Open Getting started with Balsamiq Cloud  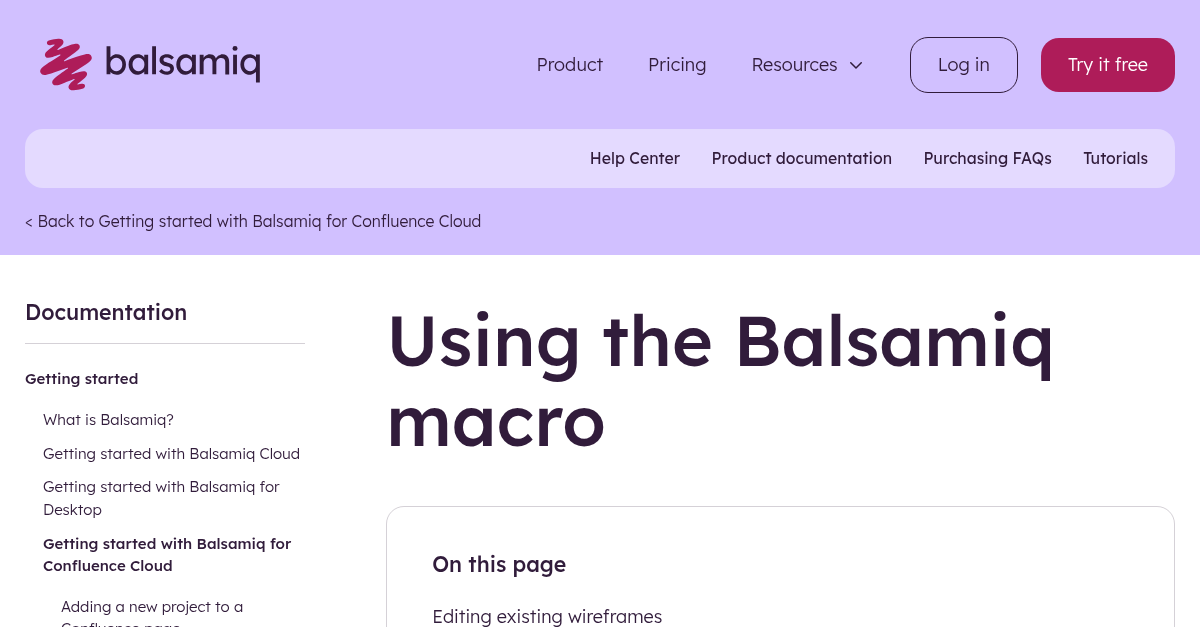[171, 453]
